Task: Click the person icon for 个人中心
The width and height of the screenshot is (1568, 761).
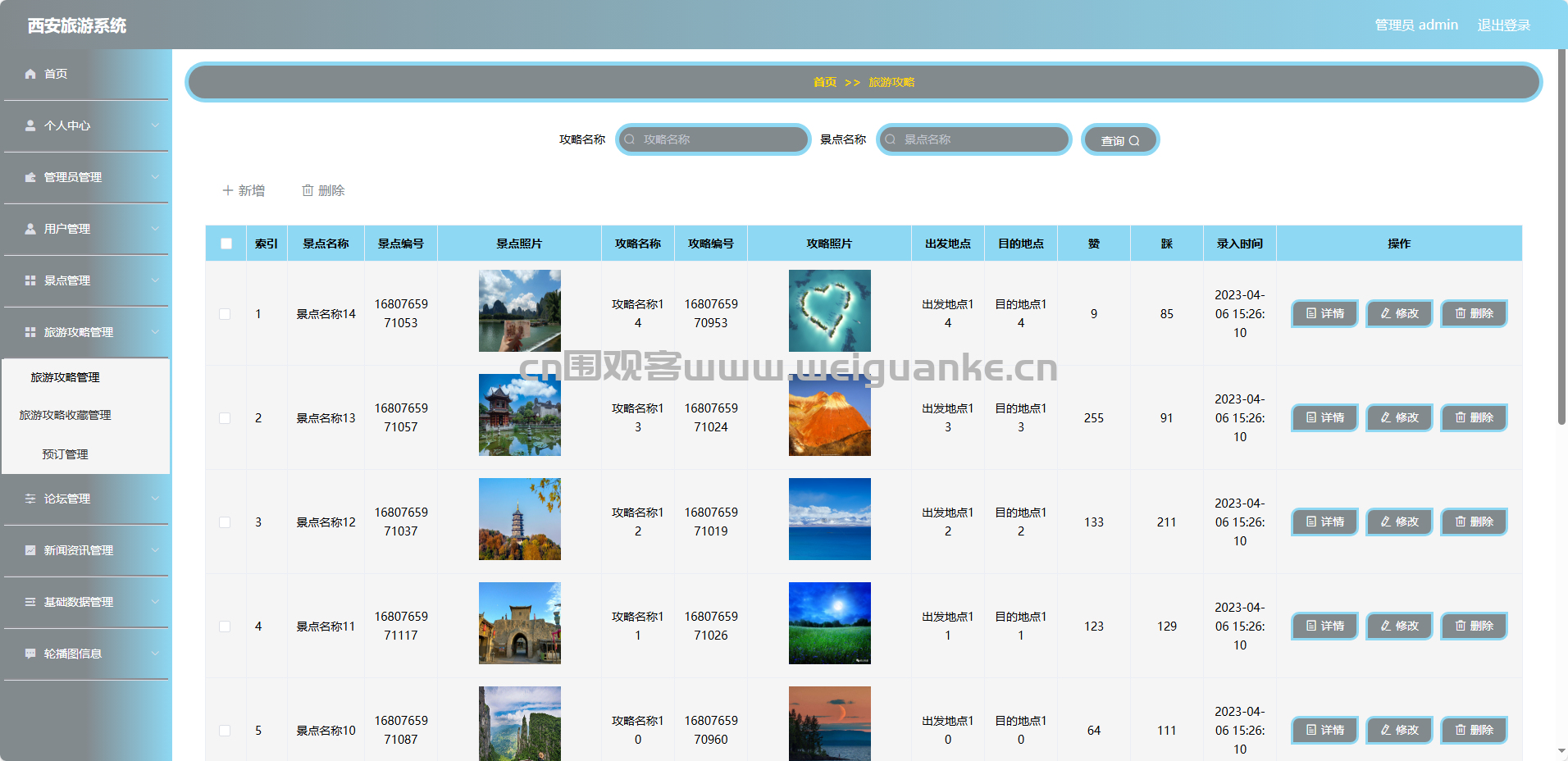Action: tap(30, 125)
